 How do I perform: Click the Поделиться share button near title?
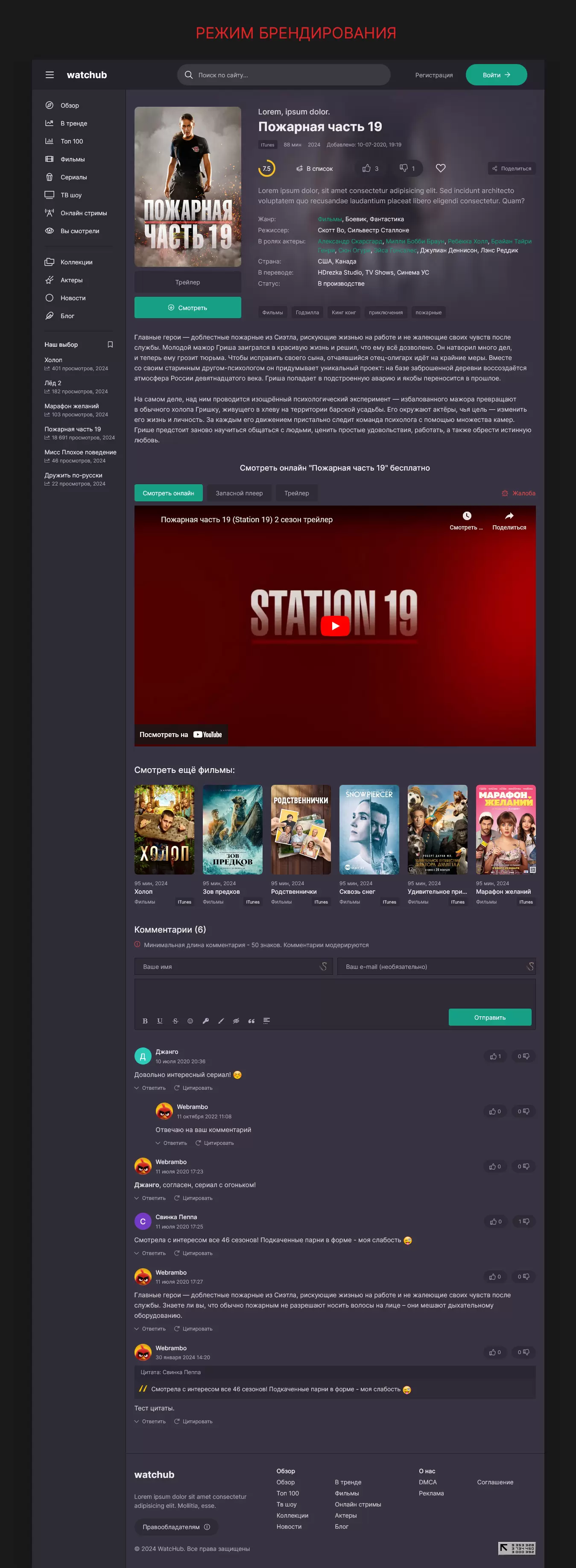tap(512, 169)
